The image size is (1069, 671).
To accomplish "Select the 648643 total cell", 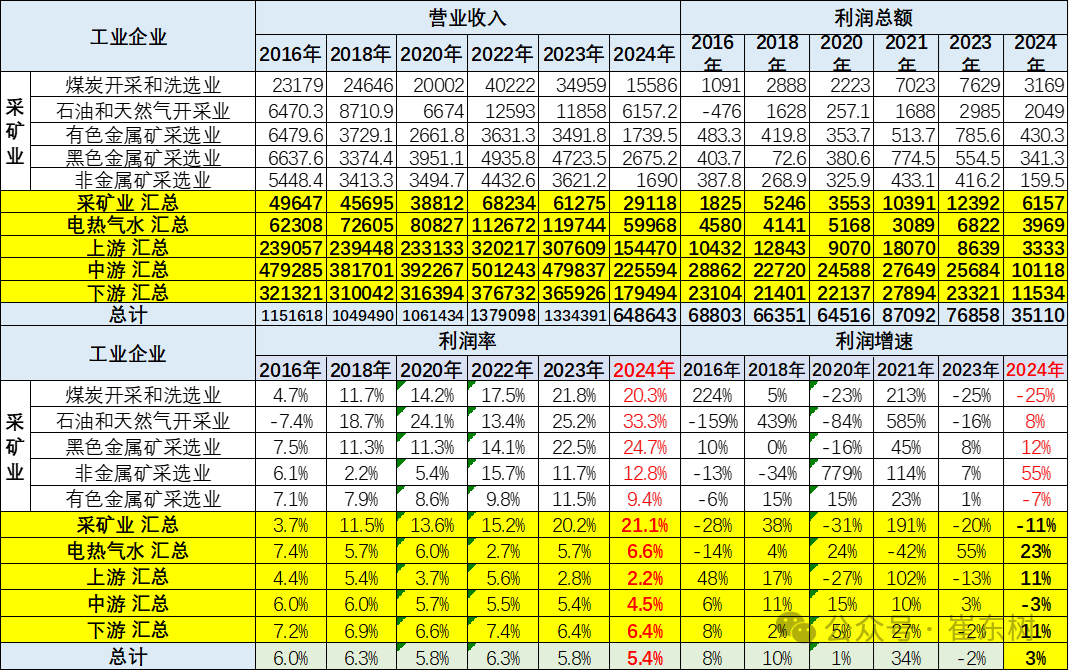I will [x=645, y=315].
